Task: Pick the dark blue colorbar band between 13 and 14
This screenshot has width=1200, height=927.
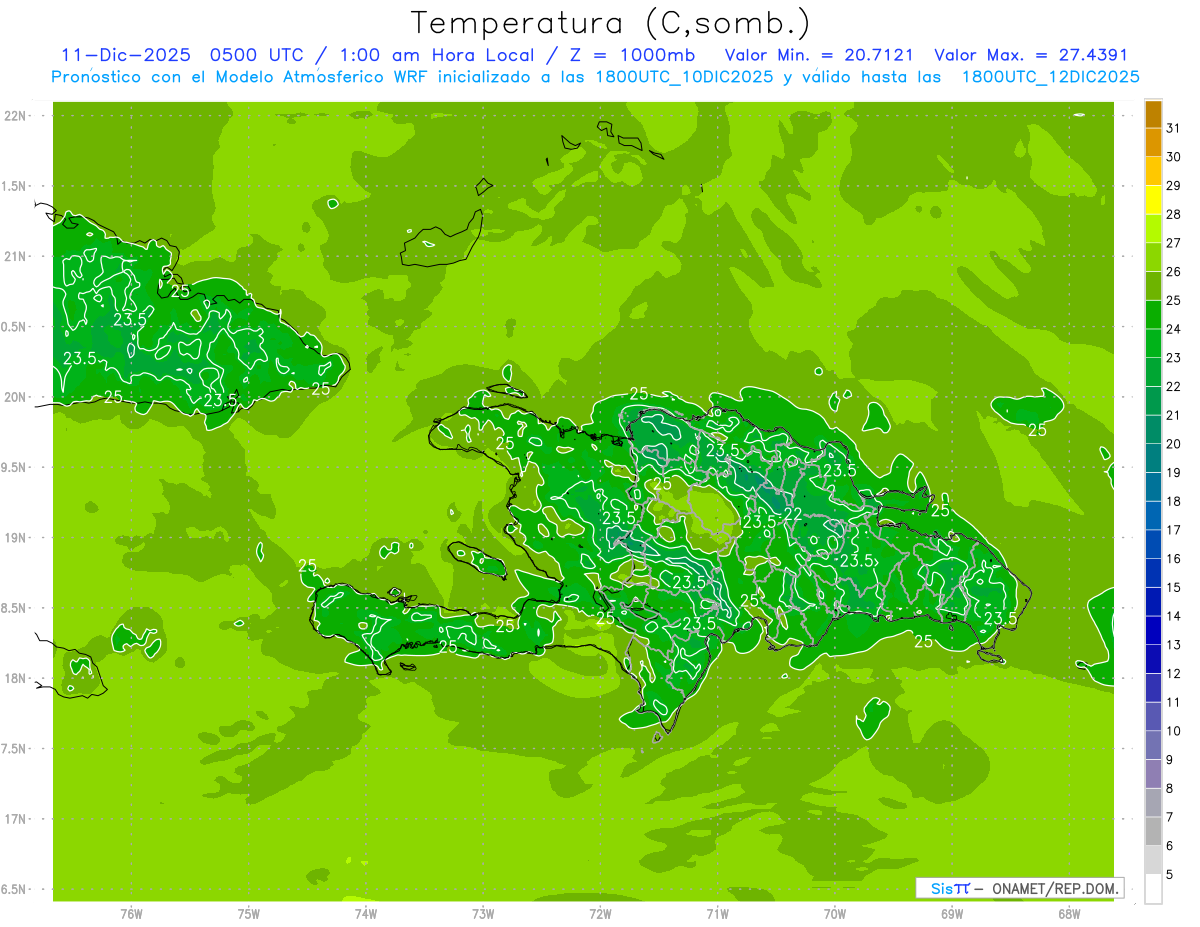Action: tap(1153, 631)
